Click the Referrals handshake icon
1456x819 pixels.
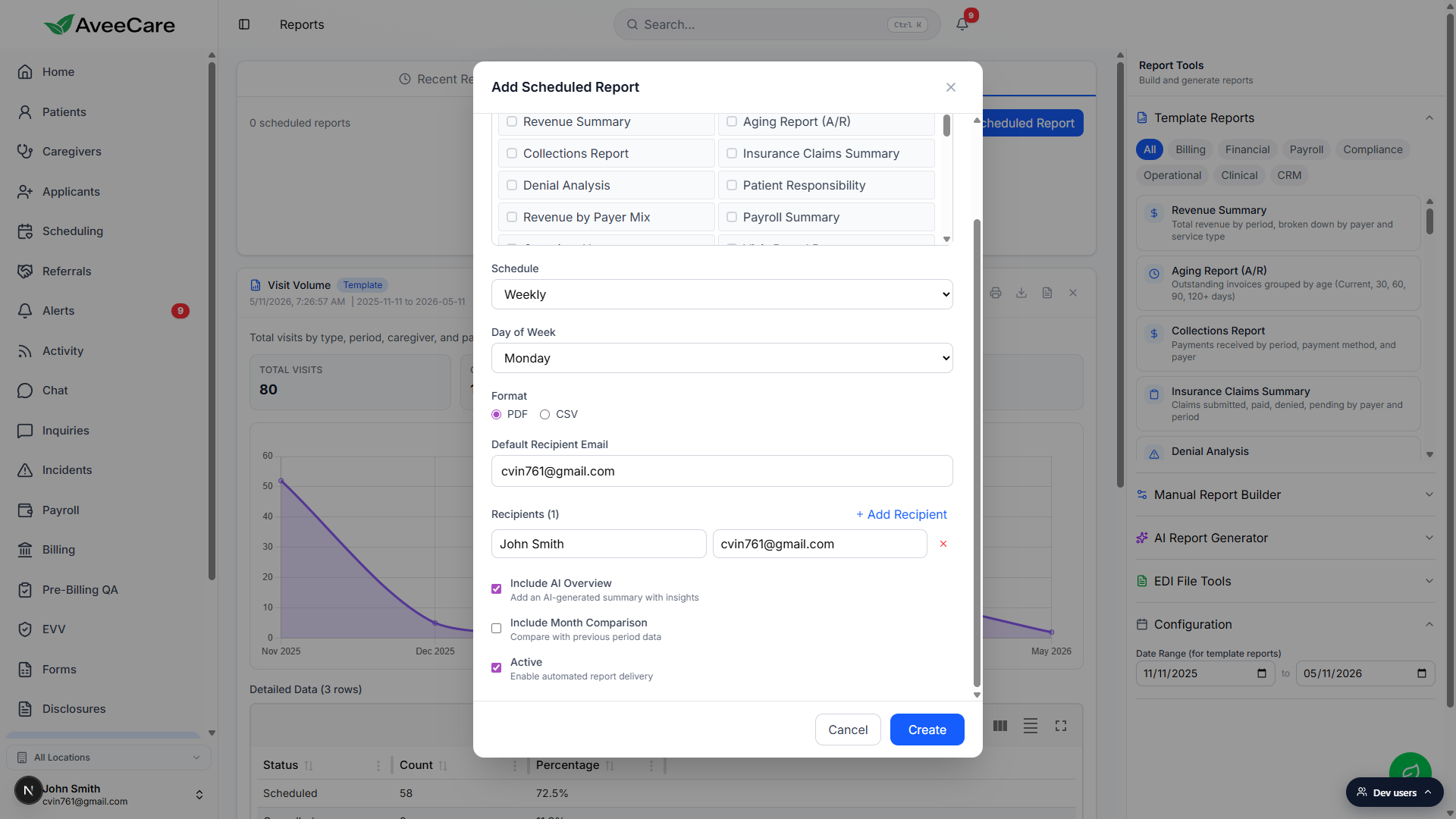coord(25,271)
